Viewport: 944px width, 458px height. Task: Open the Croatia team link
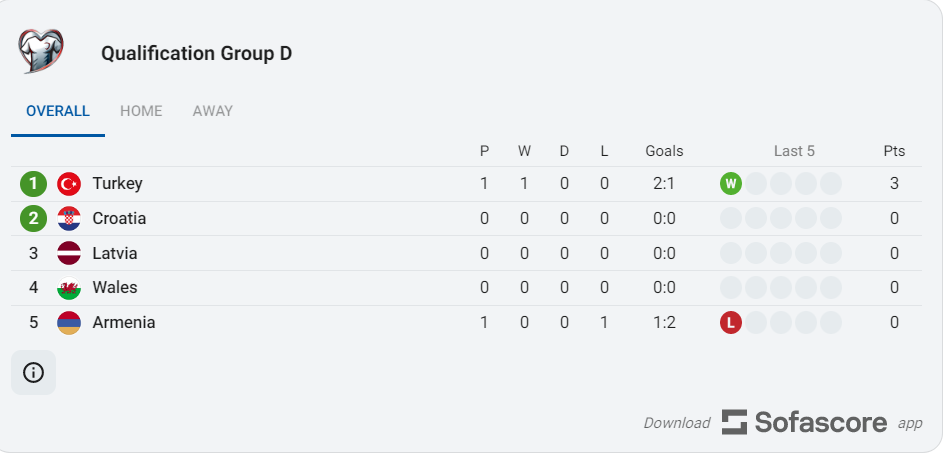(x=119, y=218)
